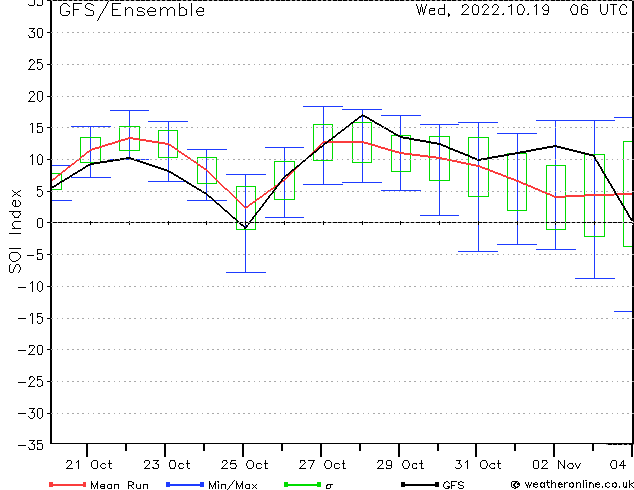Click the 25 Oct axis label

coord(245,465)
